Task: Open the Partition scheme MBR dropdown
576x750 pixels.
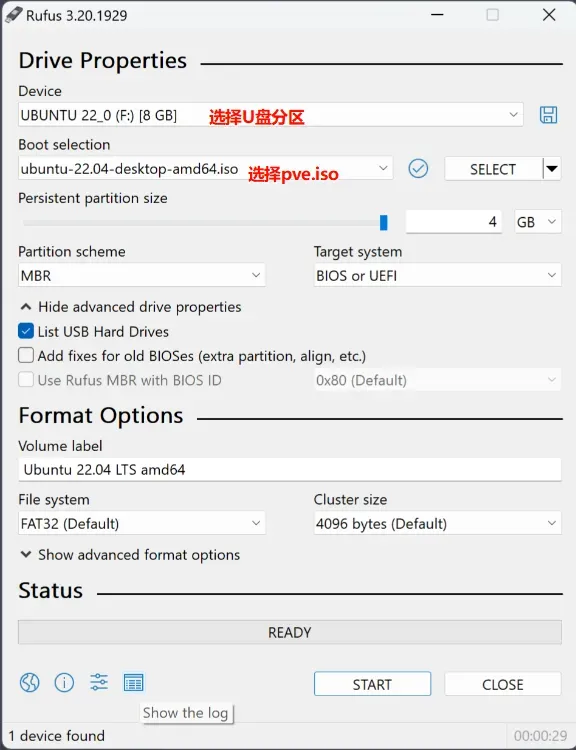Action: click(142, 275)
